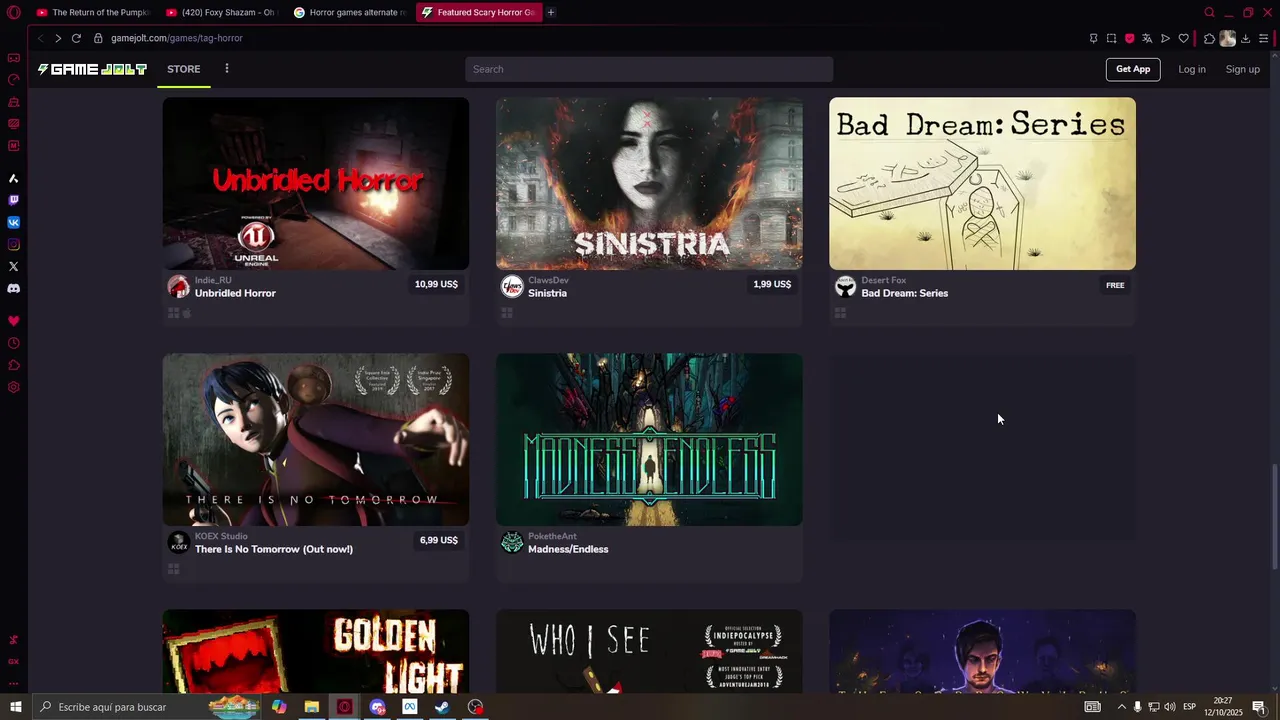1280x720 pixels.
Task: Open a new browser tab with plus
Action: click(551, 12)
